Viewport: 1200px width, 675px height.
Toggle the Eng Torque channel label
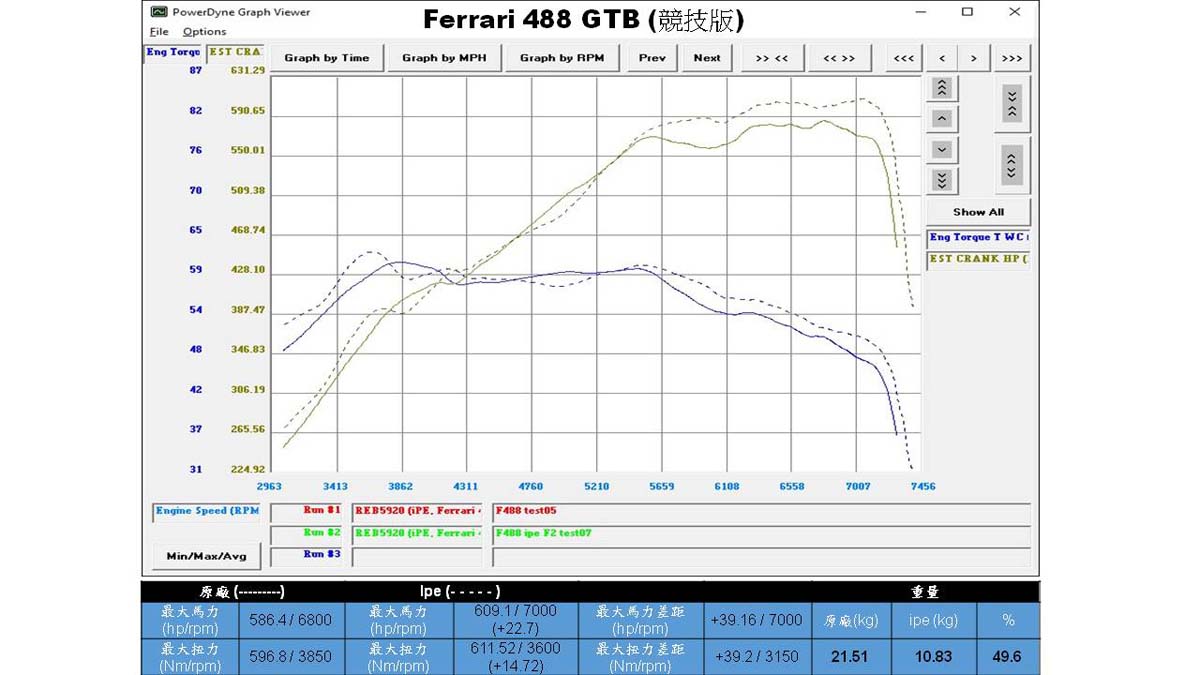[977, 238]
